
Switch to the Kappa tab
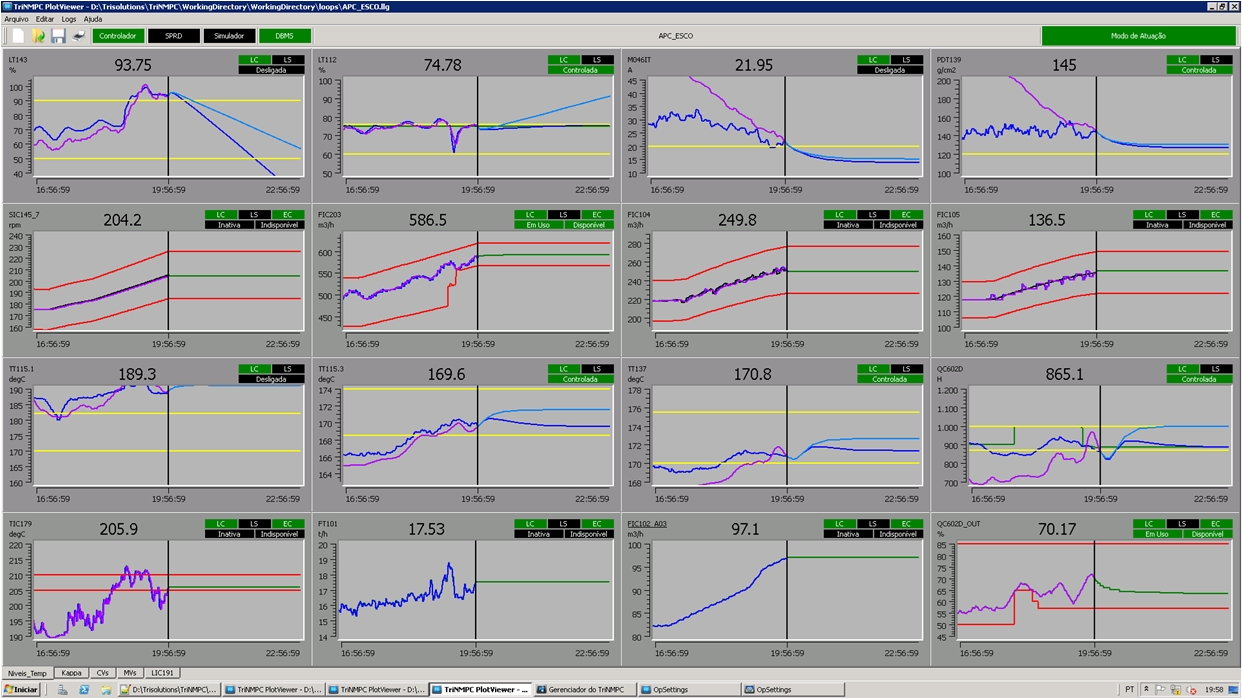(71, 673)
